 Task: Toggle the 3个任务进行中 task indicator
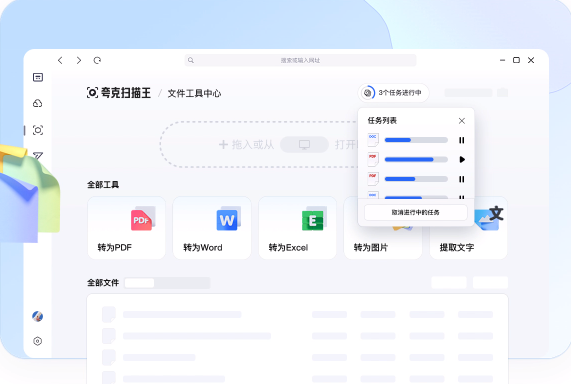(x=393, y=93)
